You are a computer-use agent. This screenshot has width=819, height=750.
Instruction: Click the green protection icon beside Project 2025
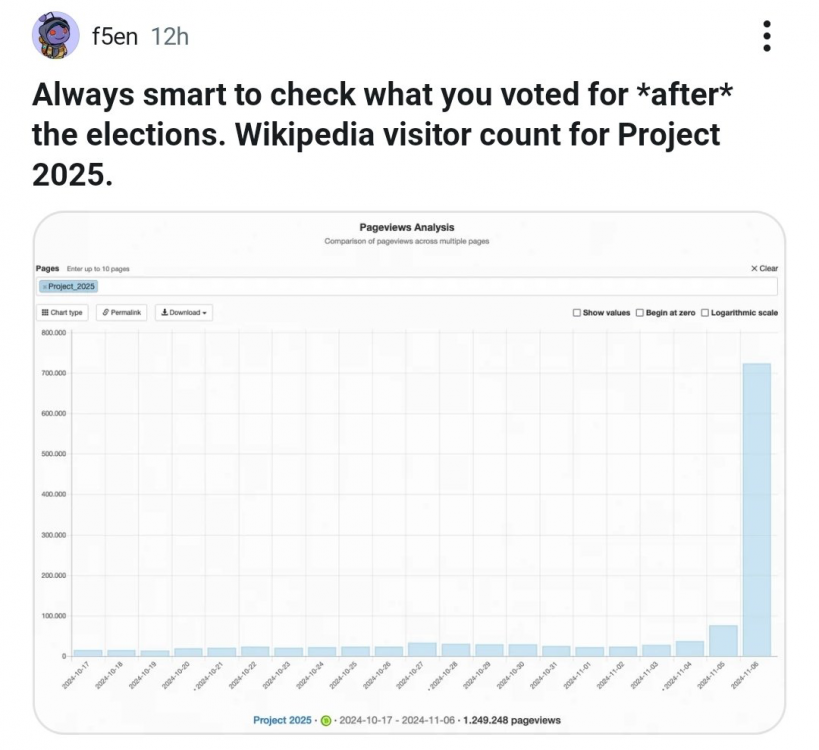tap(326, 720)
